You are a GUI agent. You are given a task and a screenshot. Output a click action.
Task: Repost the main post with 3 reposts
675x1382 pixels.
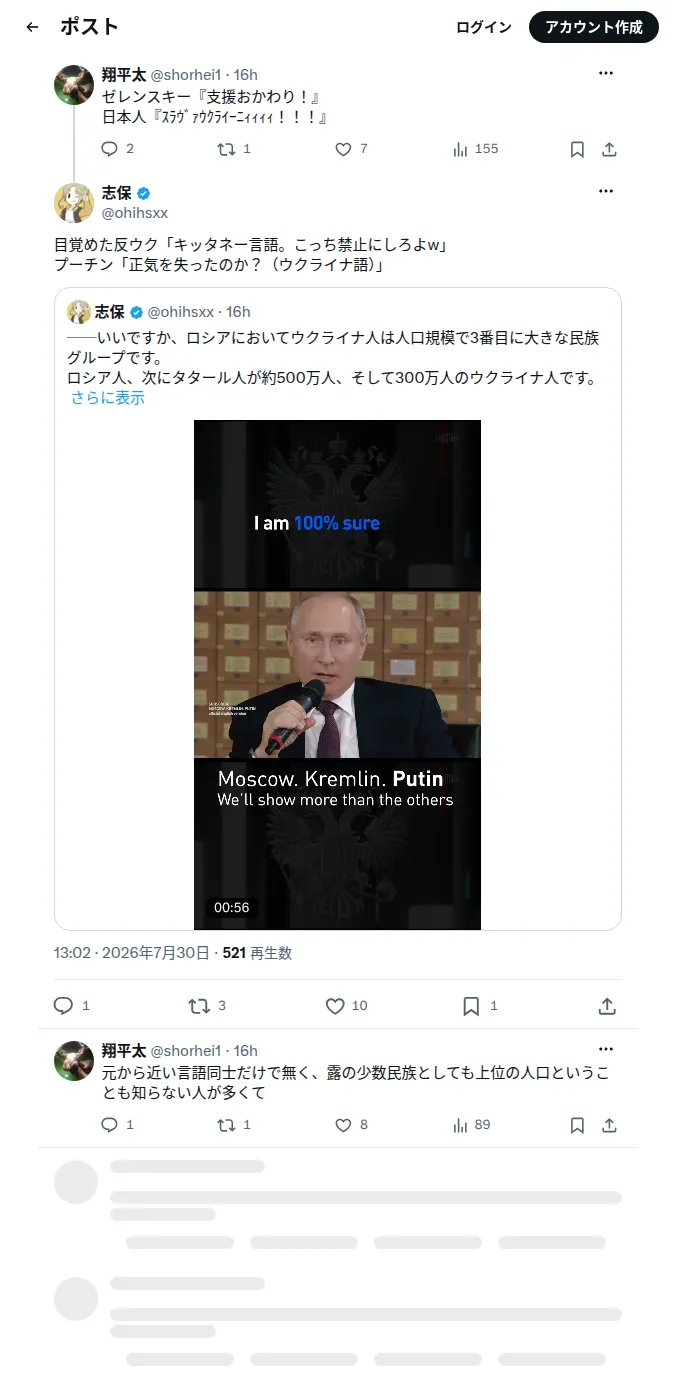[x=198, y=1006]
